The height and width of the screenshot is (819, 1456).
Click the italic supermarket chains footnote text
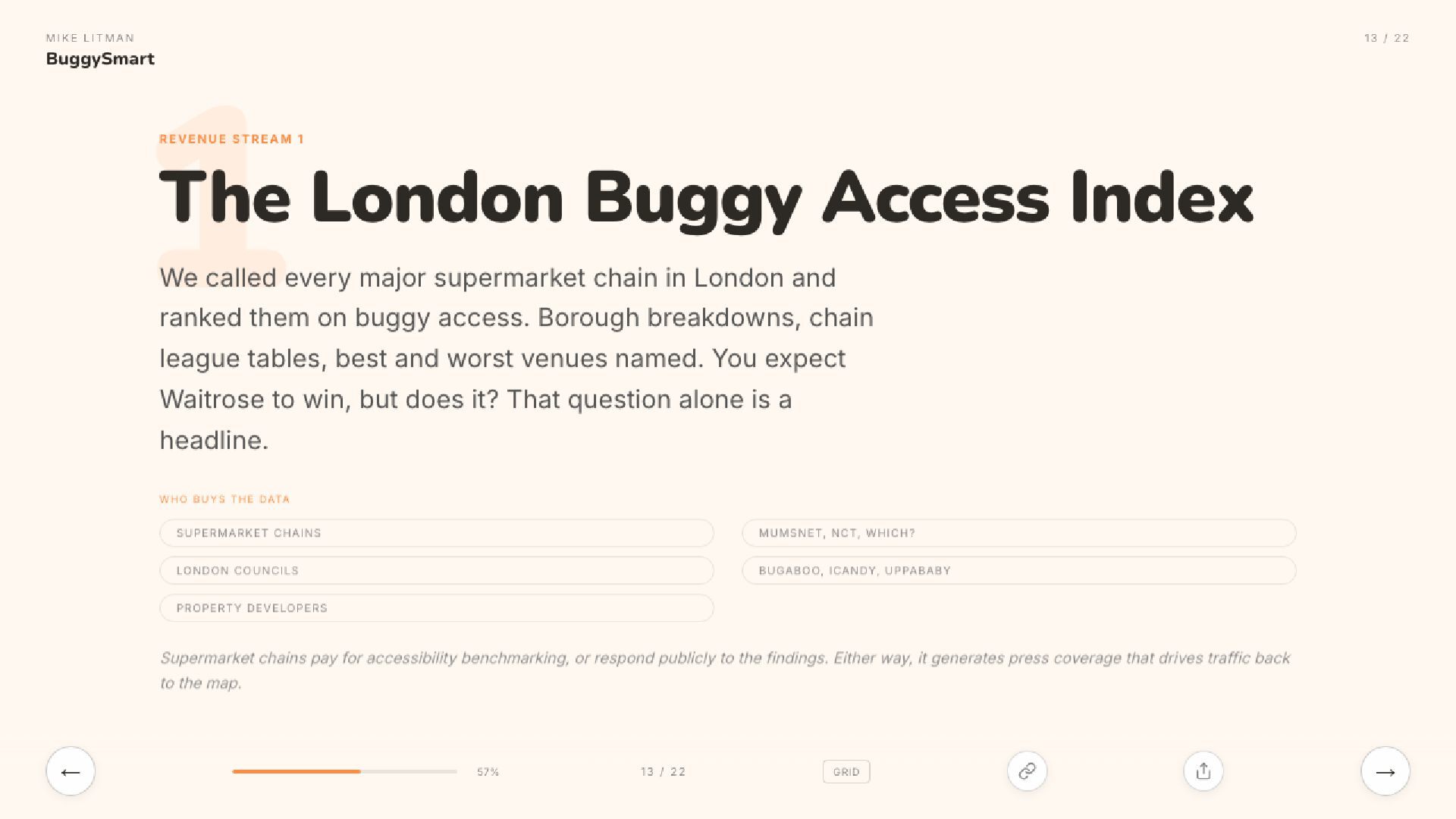[x=725, y=670]
